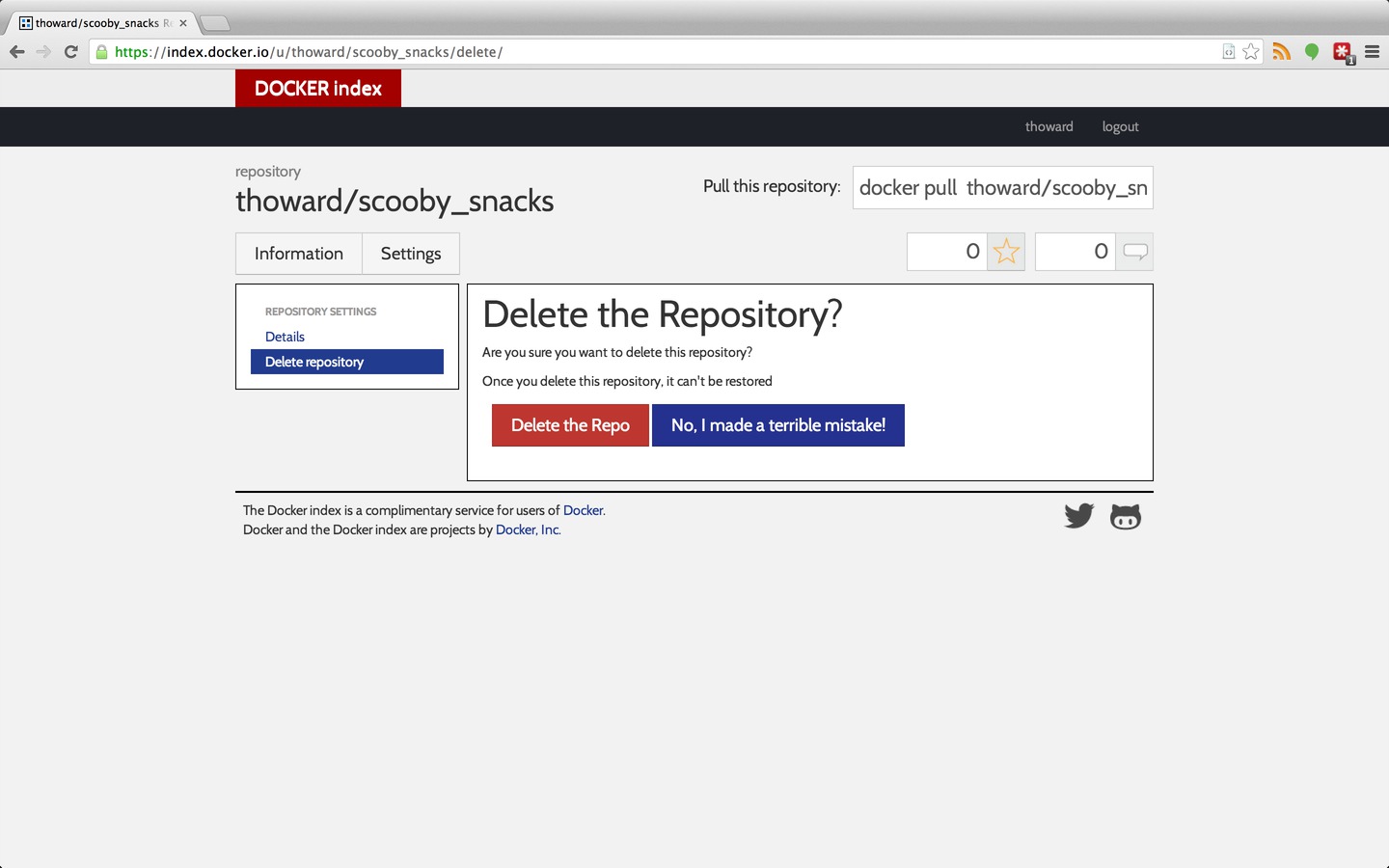Follow the Docker link in the footer
Image resolution: width=1389 pixels, height=868 pixels.
point(583,510)
